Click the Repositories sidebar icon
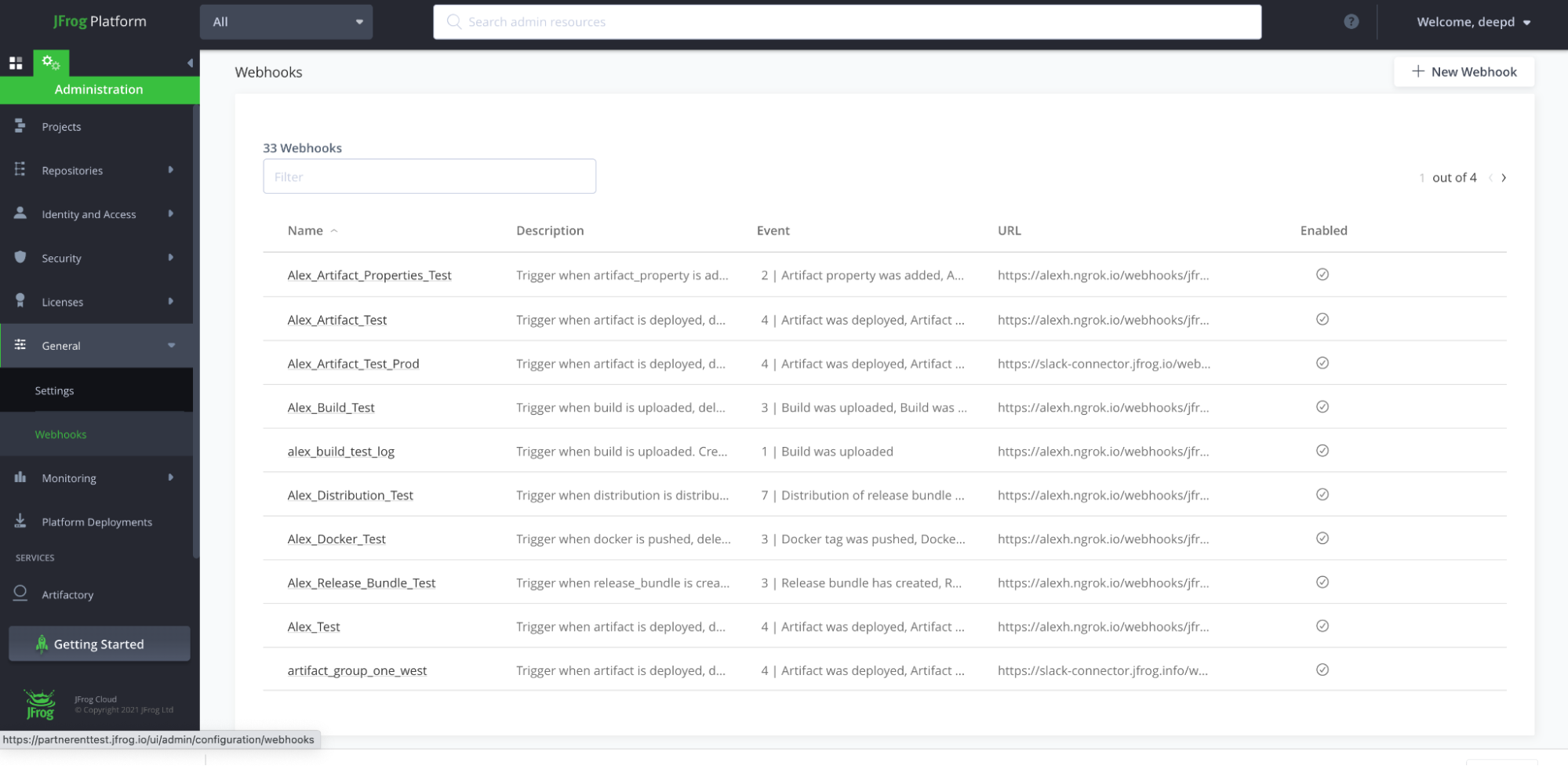1568x766 pixels. pyautogui.click(x=20, y=169)
